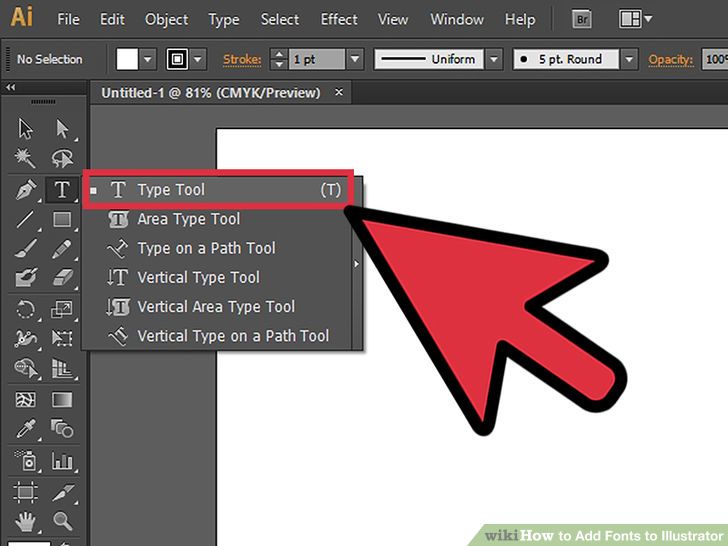Select the Pencil tool
The width and height of the screenshot is (728, 546).
(62, 248)
